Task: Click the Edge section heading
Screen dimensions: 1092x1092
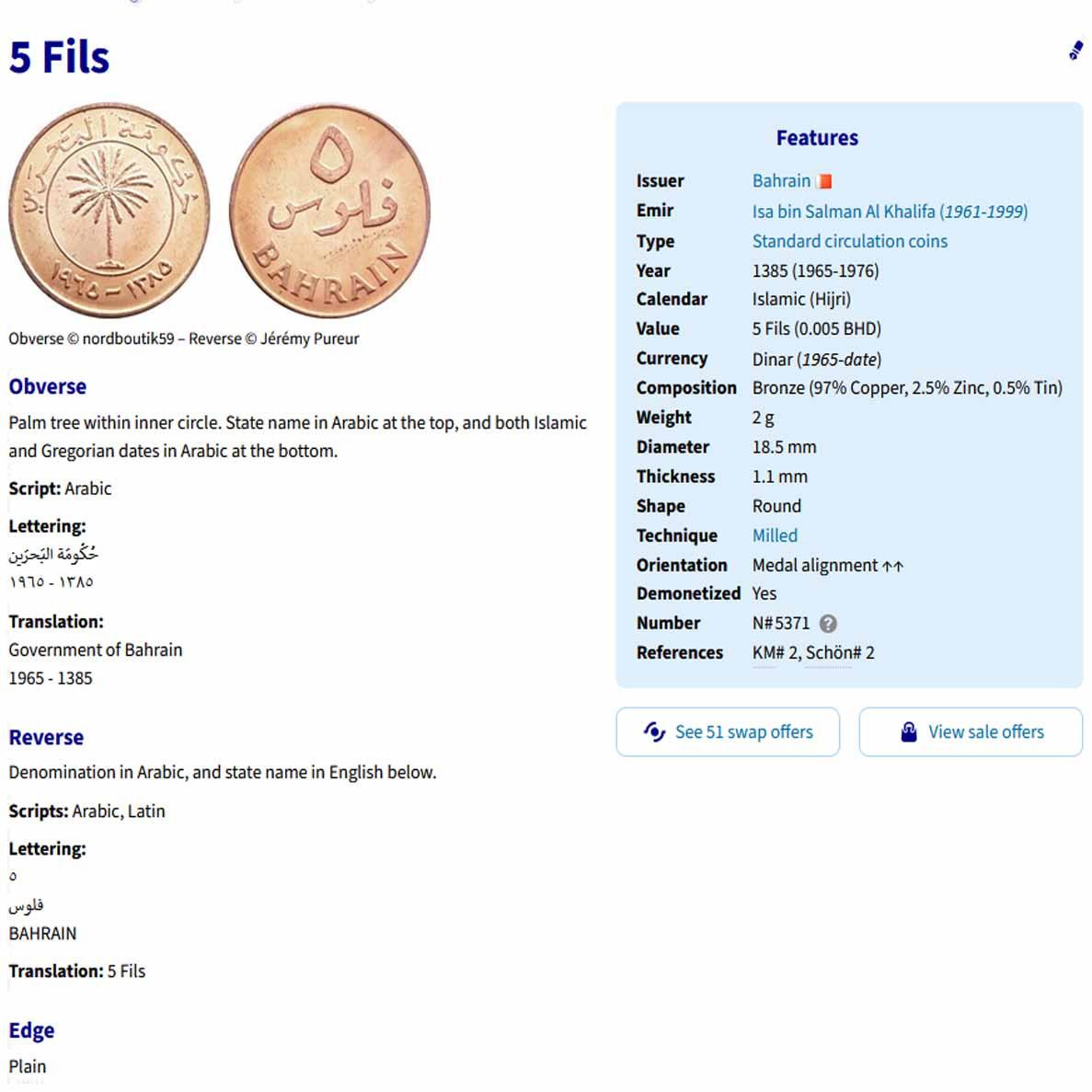Action: click(31, 1030)
